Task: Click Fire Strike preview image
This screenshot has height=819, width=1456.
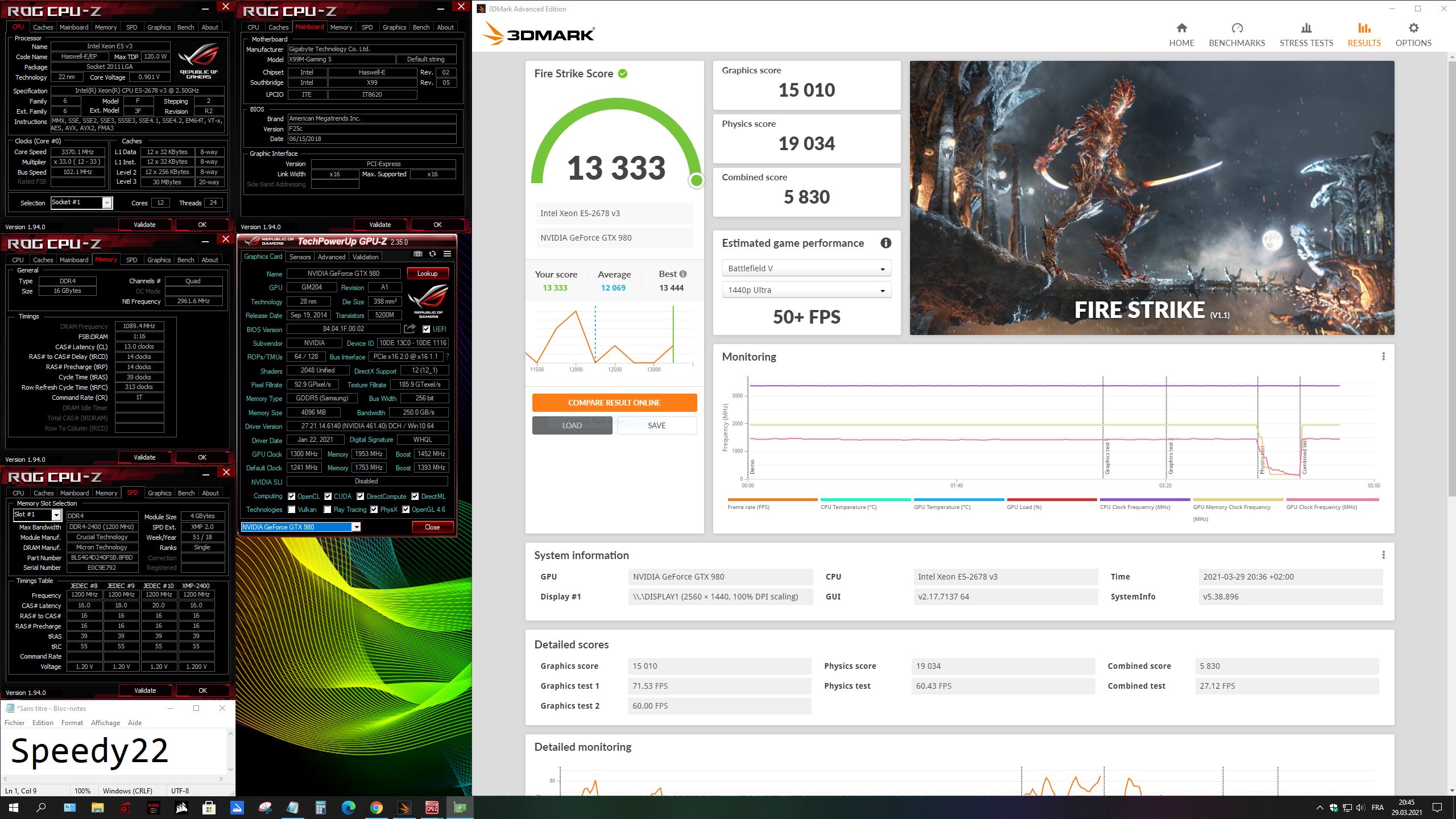Action: pyautogui.click(x=1152, y=198)
